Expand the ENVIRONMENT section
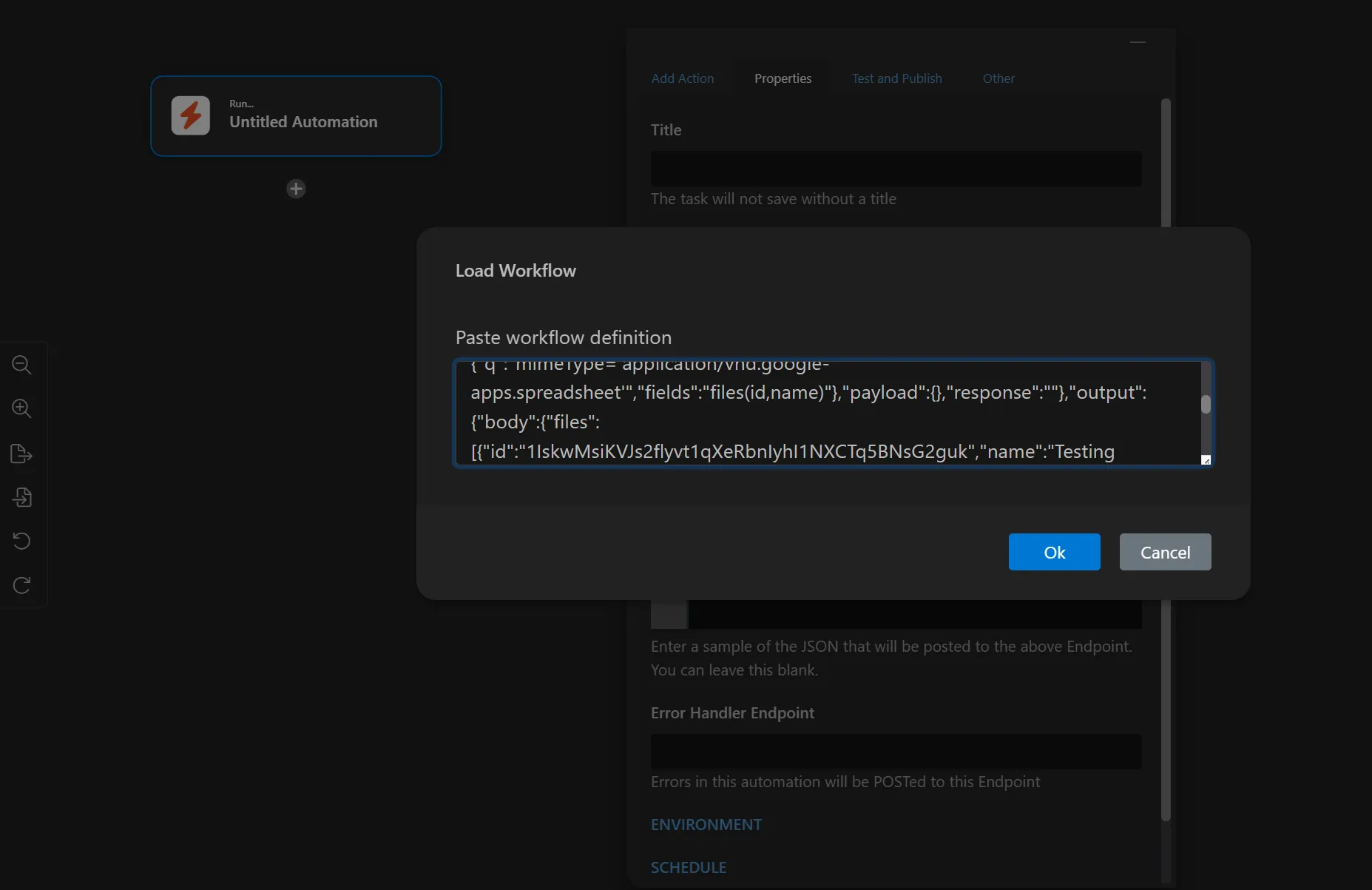Image resolution: width=1372 pixels, height=890 pixels. pos(706,824)
